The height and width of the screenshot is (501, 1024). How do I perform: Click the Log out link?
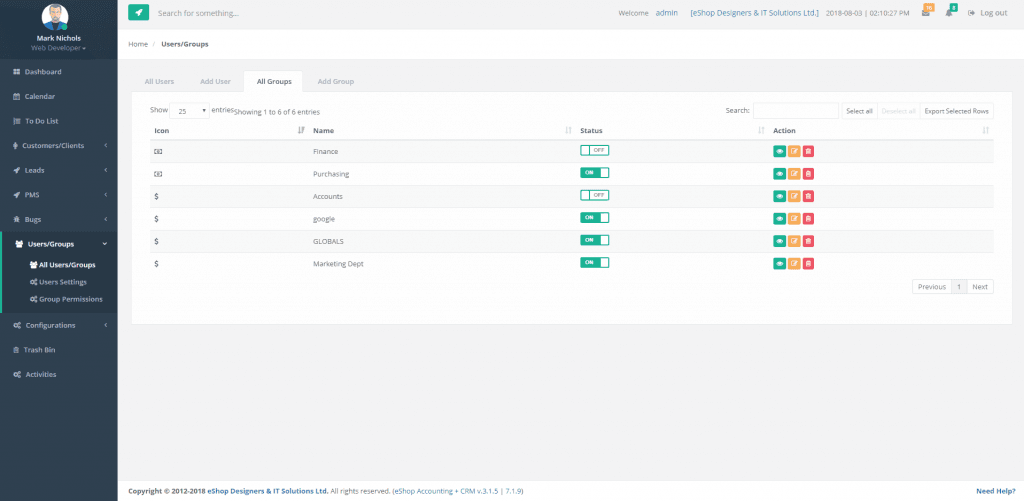pos(988,13)
